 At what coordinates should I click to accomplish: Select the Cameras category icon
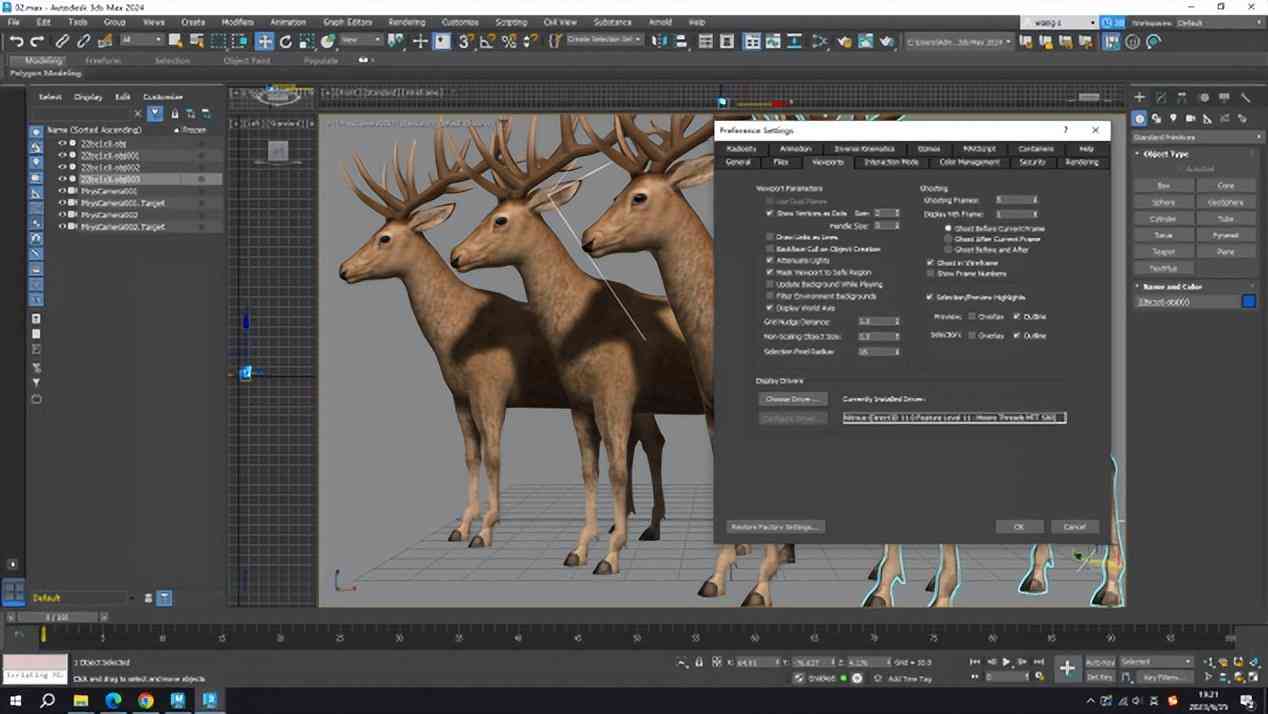click(x=1191, y=118)
